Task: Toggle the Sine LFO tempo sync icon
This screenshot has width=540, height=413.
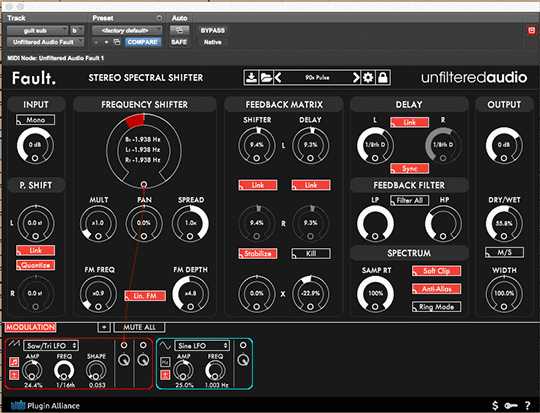Action: point(165,362)
